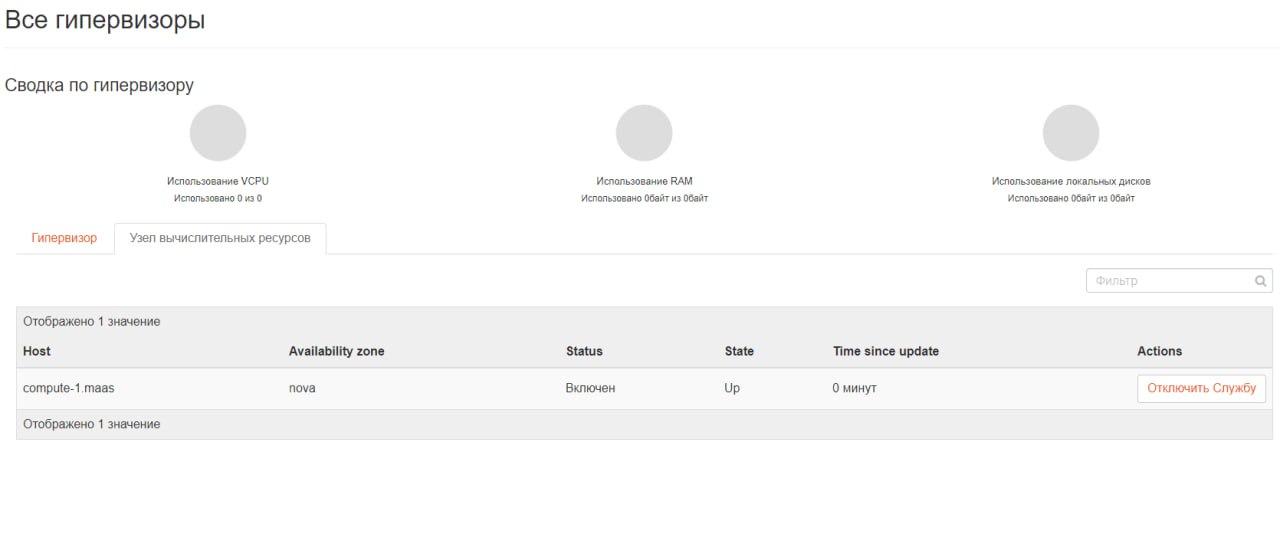Image resolution: width=1280 pixels, height=557 pixels.
Task: Focus the Фильтр input field
Action: [1179, 281]
